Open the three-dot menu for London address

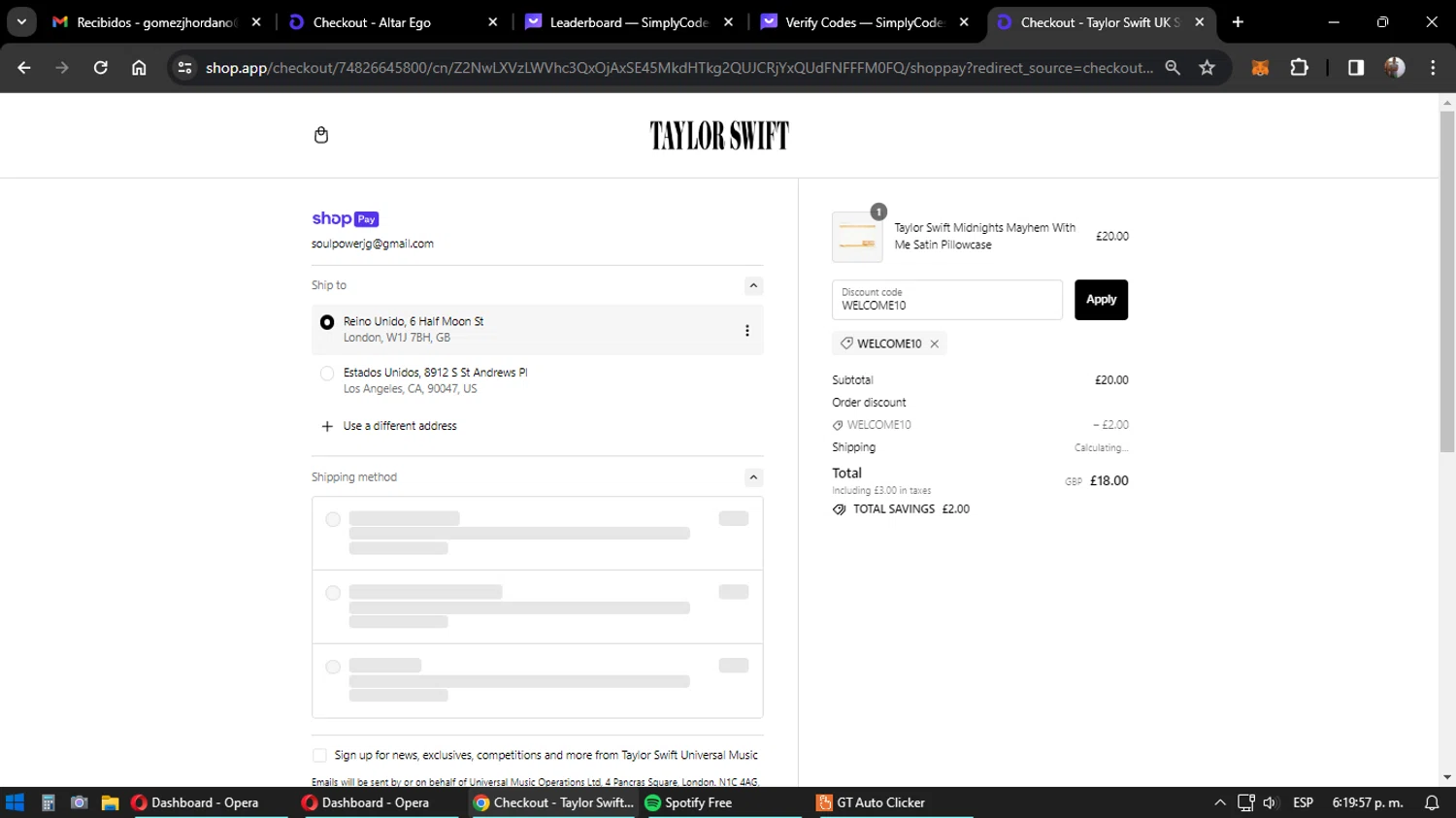click(746, 331)
